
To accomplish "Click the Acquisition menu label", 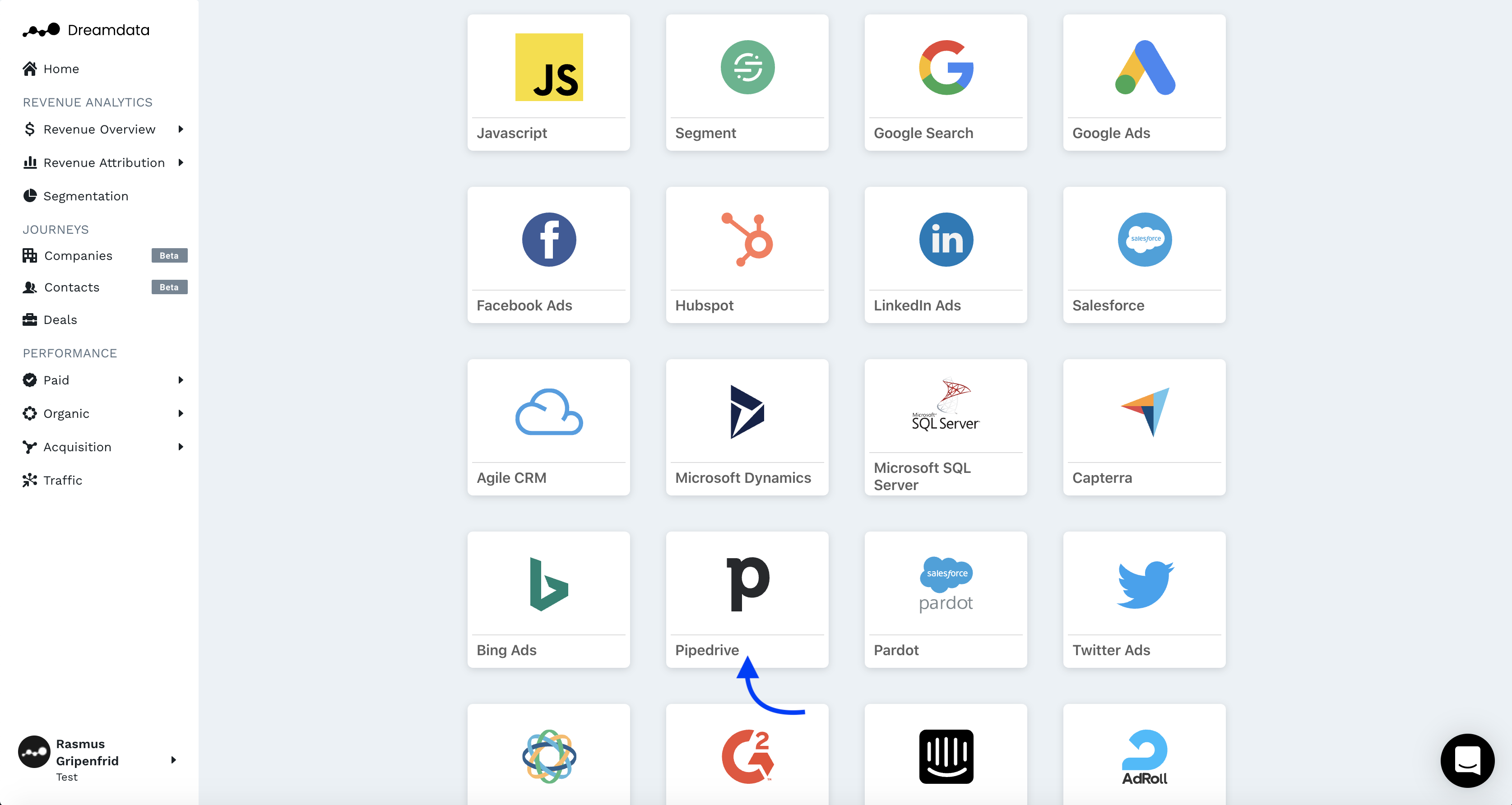I will click(78, 447).
